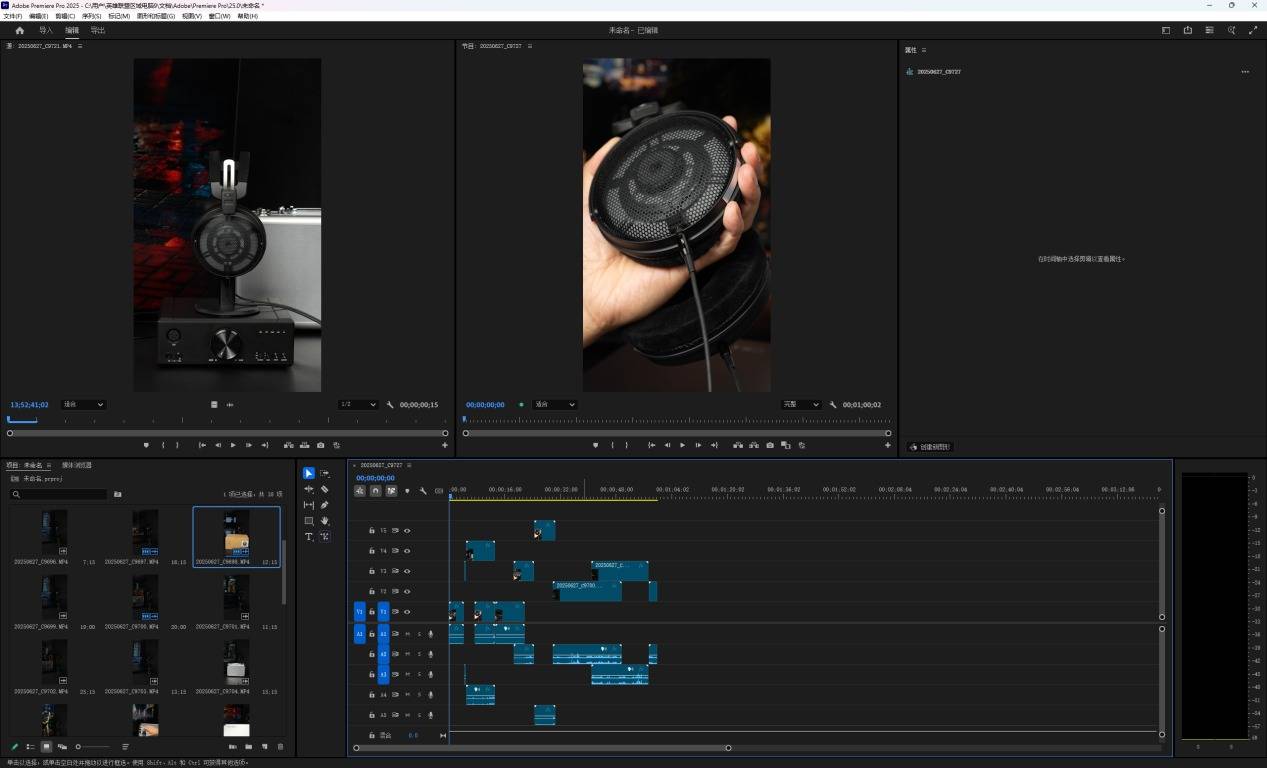Click the 创建新预设 button in Properties panel
The width and height of the screenshot is (1267, 768).
click(930, 447)
